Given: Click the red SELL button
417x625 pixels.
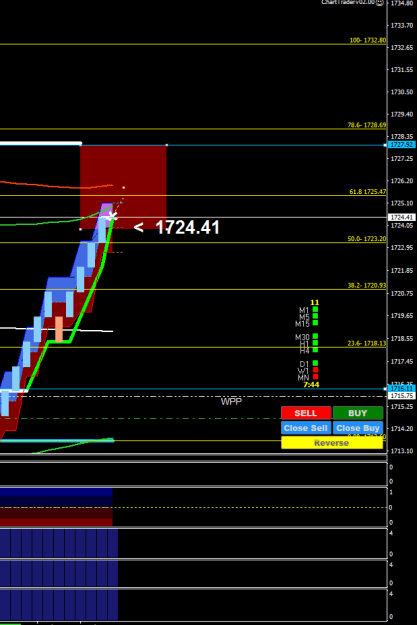Looking at the screenshot, I should click(x=306, y=413).
